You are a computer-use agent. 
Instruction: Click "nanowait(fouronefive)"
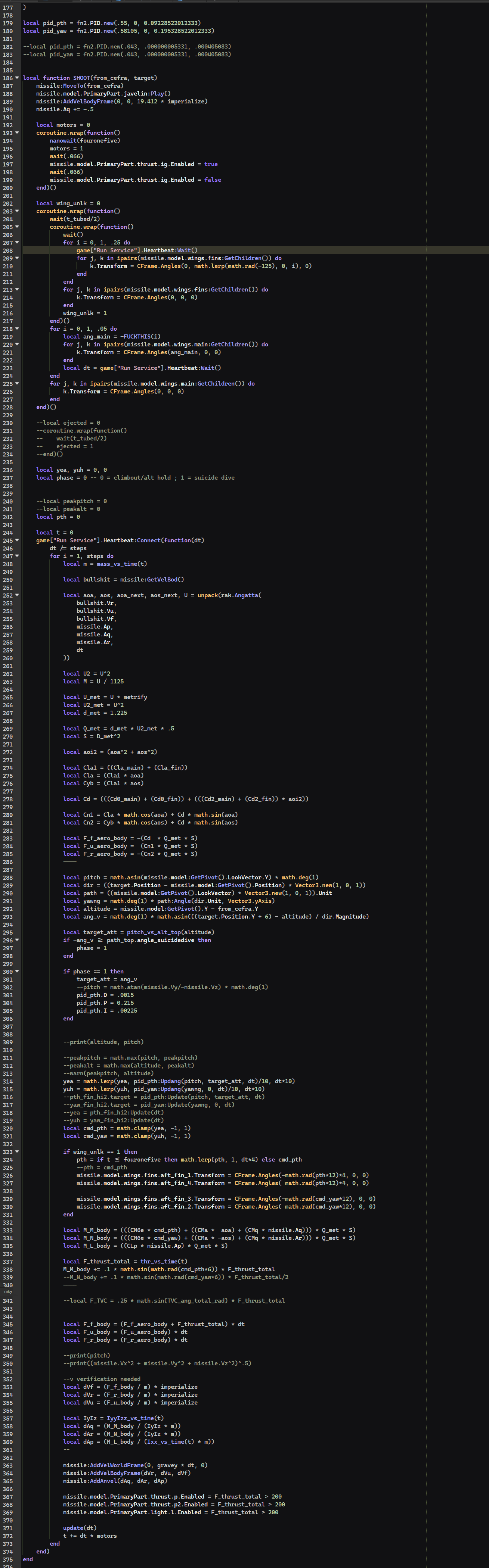coord(85,141)
